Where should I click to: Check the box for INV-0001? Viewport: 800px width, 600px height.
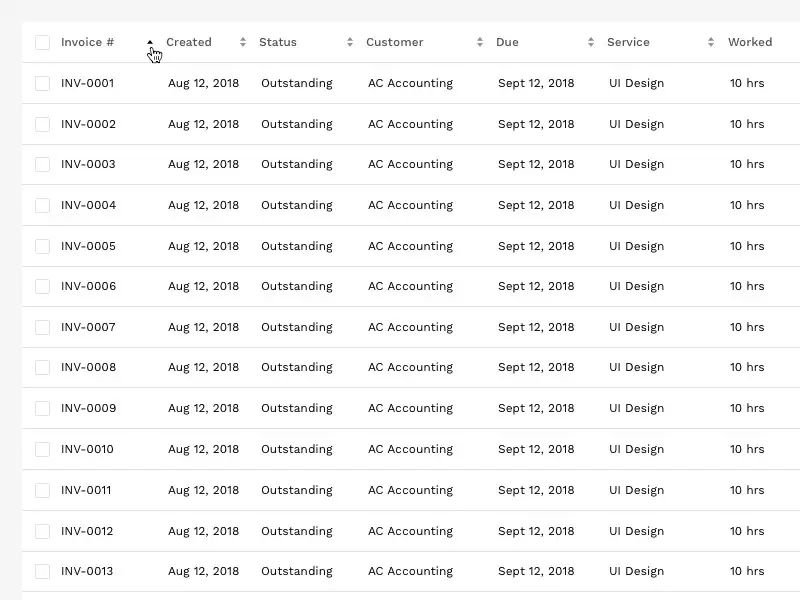click(x=42, y=83)
